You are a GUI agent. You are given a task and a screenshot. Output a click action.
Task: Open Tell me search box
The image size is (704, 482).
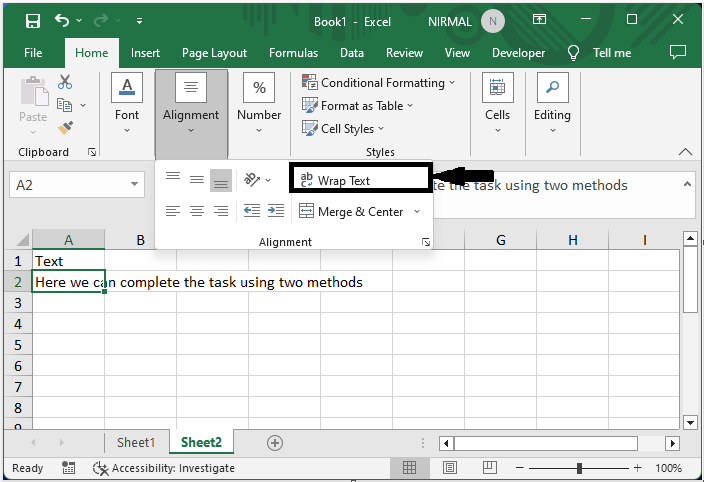[x=600, y=53]
